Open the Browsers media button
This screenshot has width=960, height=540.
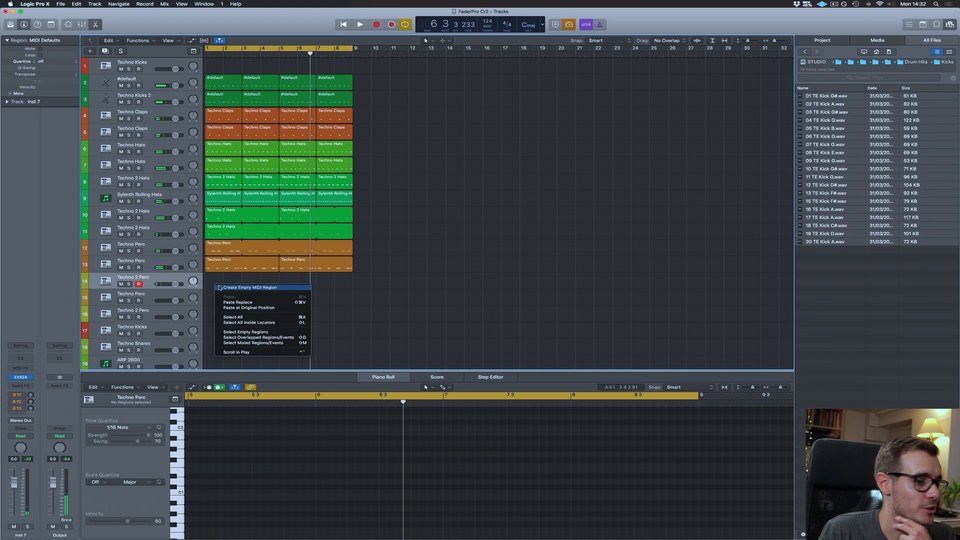950,24
